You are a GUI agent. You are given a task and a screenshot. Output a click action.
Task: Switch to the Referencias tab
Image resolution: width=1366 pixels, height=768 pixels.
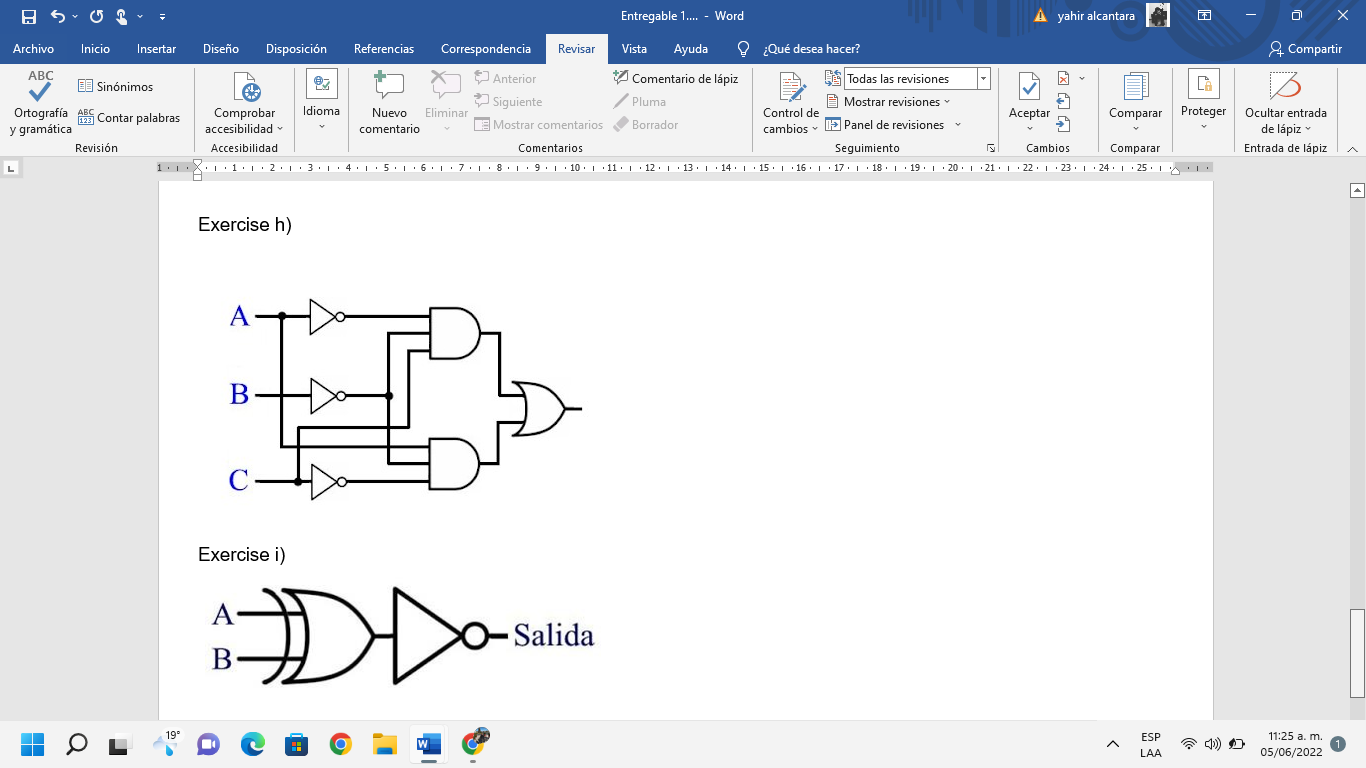pos(384,48)
